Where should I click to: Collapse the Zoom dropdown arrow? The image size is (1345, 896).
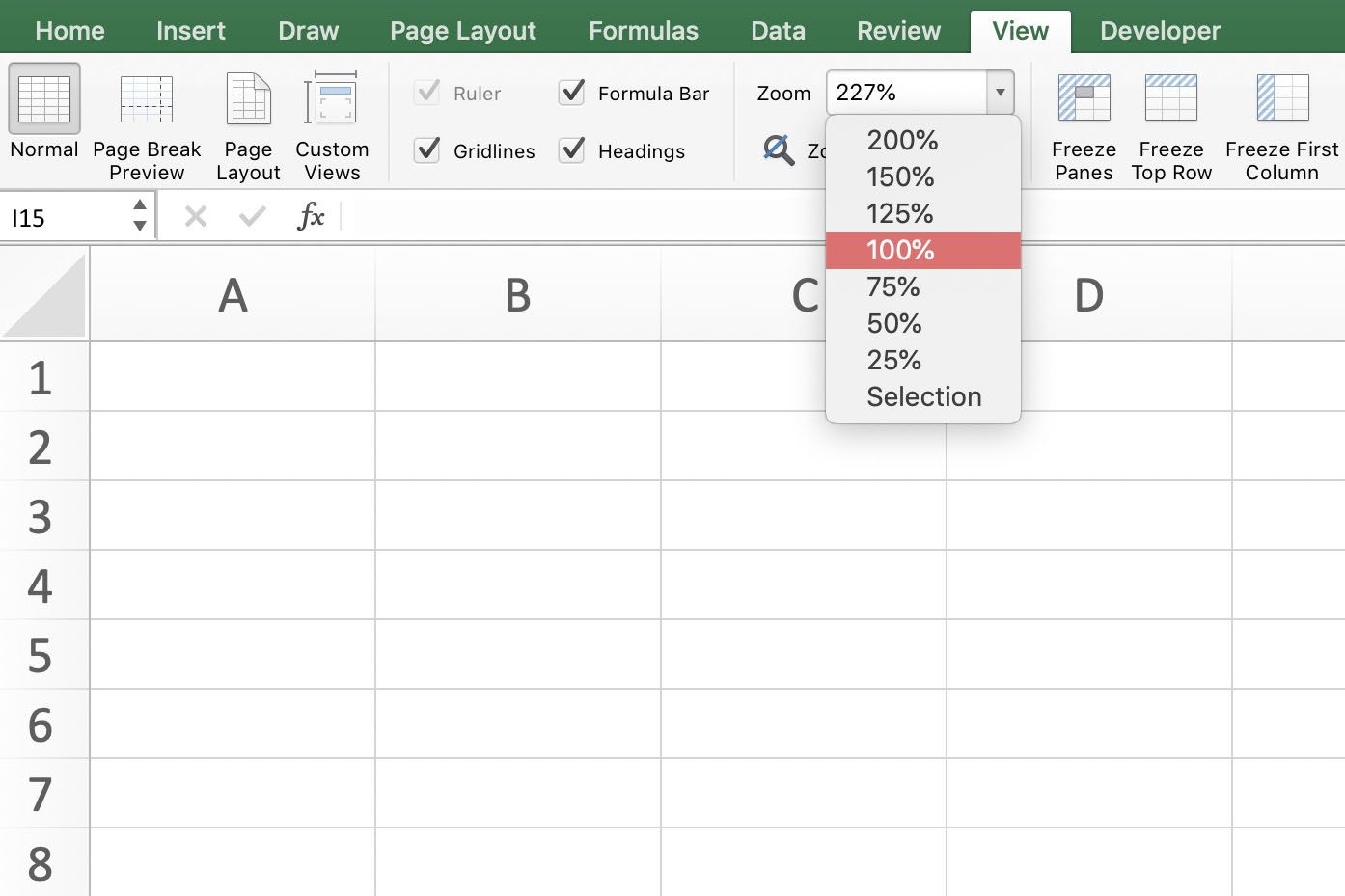pos(1000,93)
